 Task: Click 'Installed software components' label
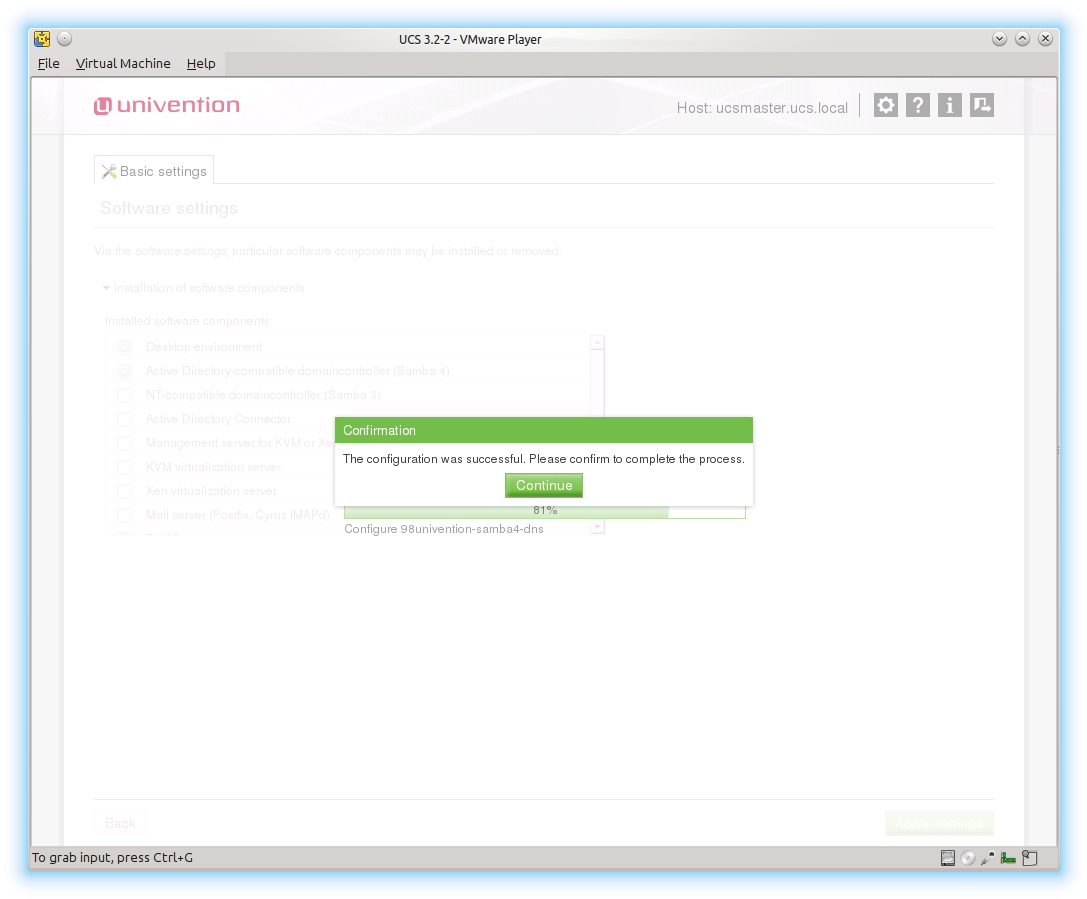(187, 321)
